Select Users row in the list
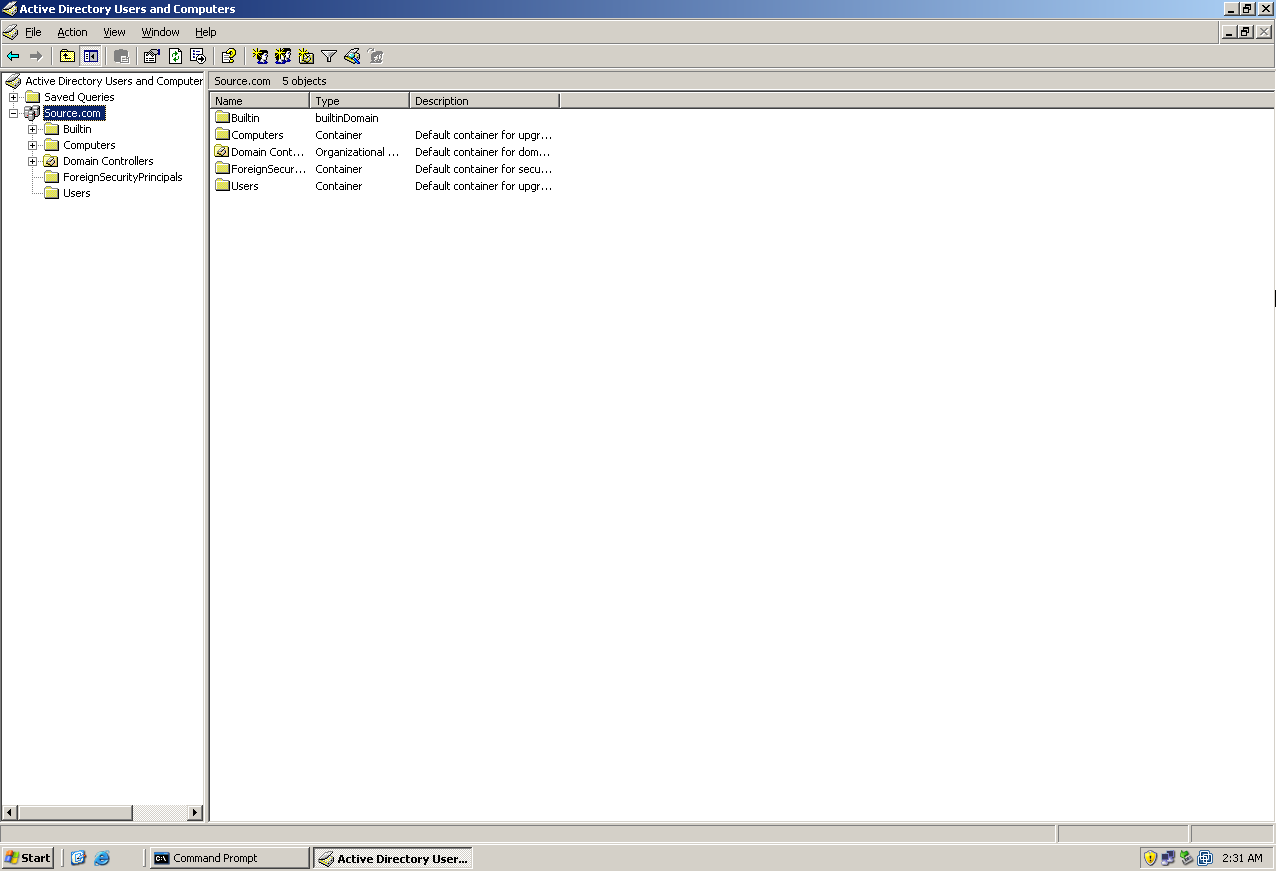 (384, 186)
